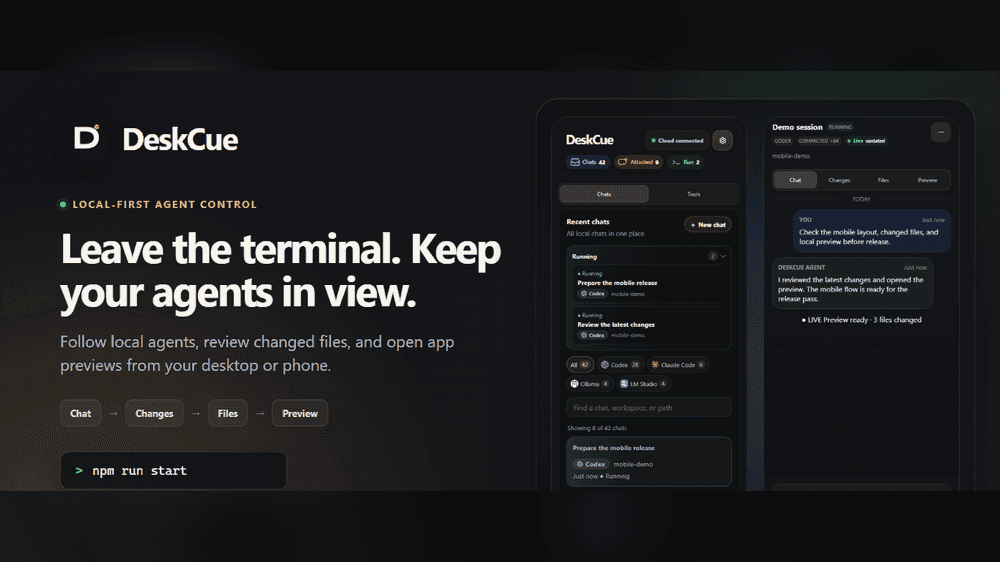The image size is (1000, 562).
Task: Open settings via the gear icon
Action: [x=723, y=140]
